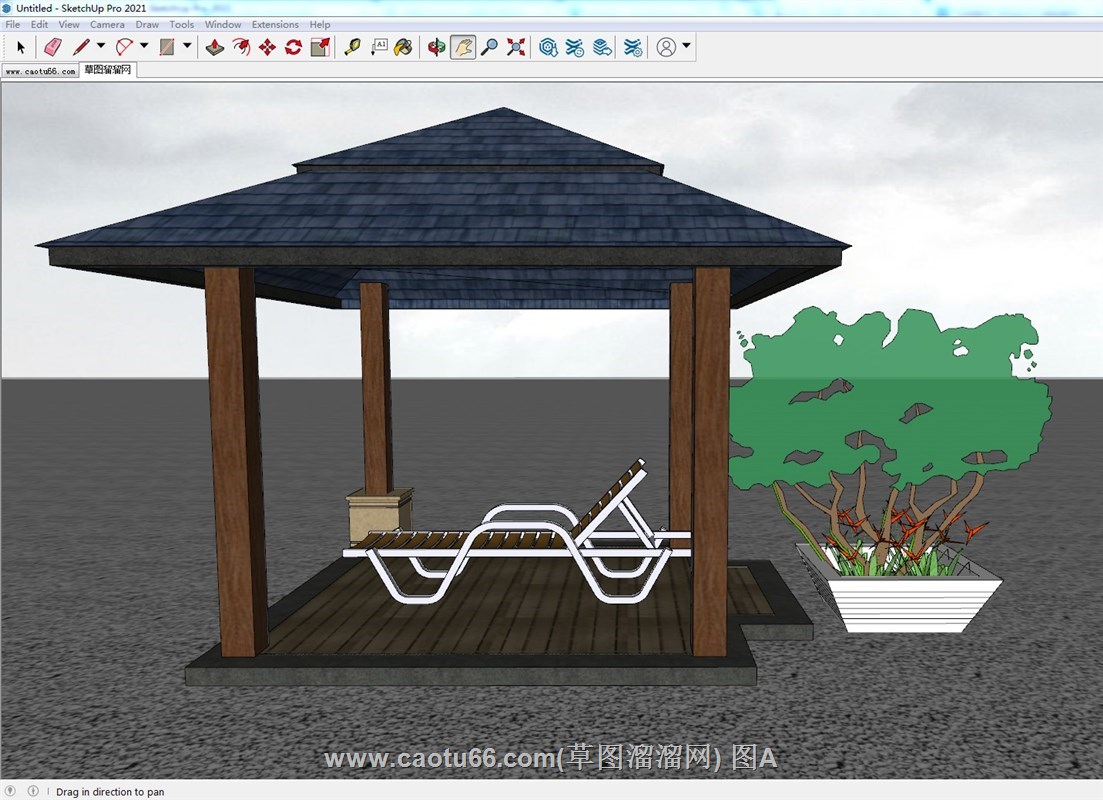Select the Paint Bucket tool

pyautogui.click(x=403, y=47)
